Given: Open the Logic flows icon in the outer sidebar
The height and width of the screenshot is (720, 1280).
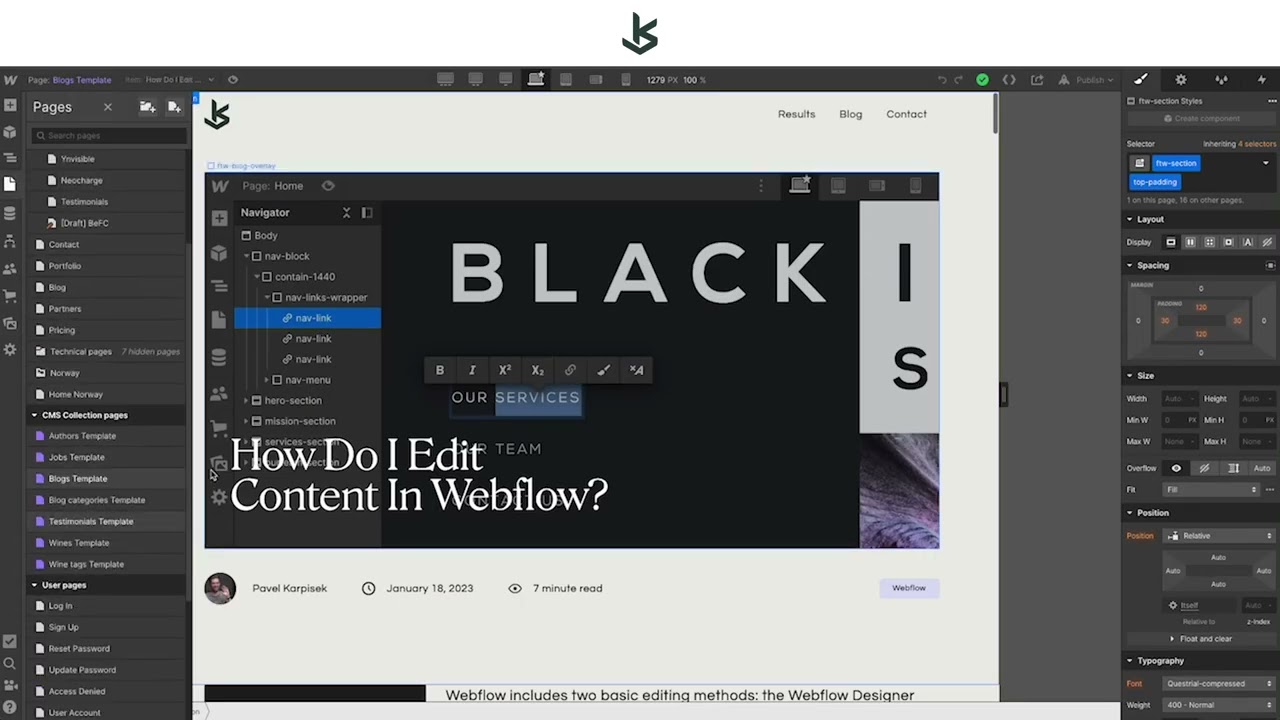Looking at the screenshot, I should tap(10, 241).
